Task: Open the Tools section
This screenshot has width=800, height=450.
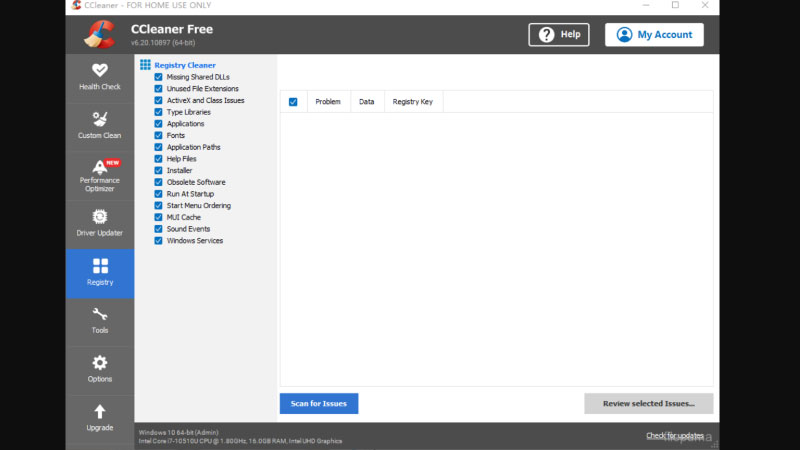Action: tap(99, 321)
